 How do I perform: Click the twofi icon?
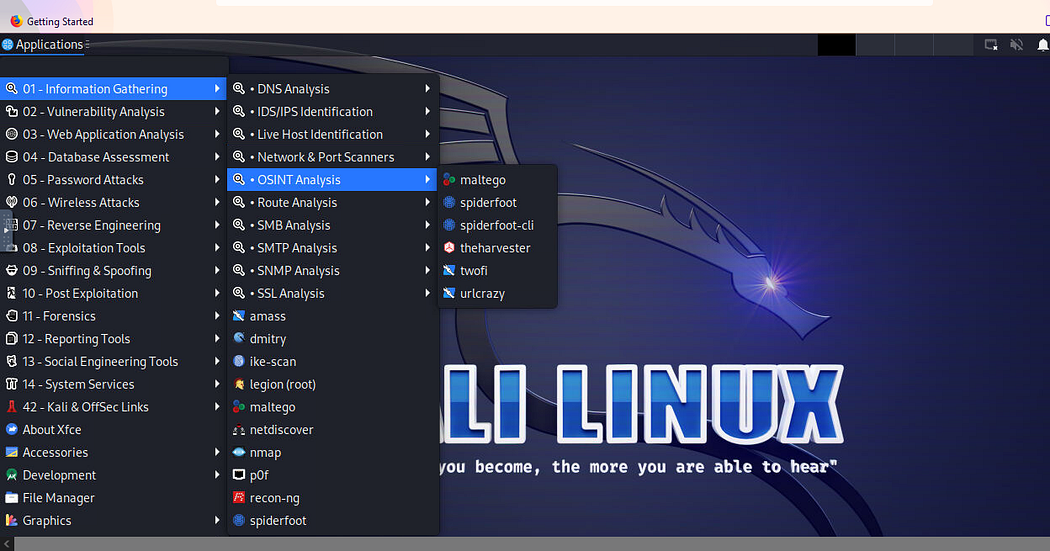click(449, 271)
